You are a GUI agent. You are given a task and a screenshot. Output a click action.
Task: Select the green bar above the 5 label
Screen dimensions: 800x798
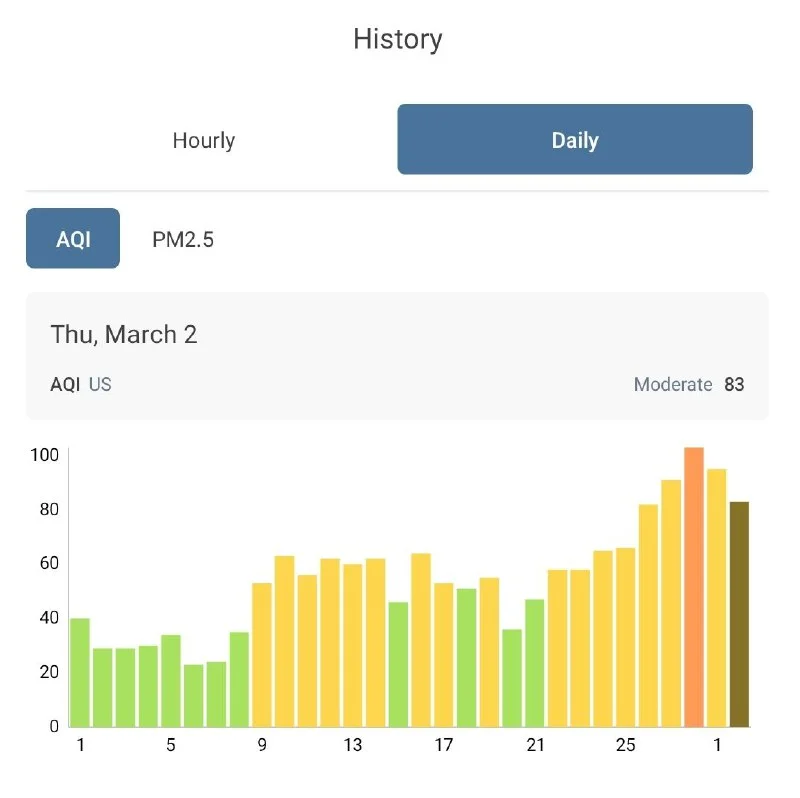tap(171, 680)
